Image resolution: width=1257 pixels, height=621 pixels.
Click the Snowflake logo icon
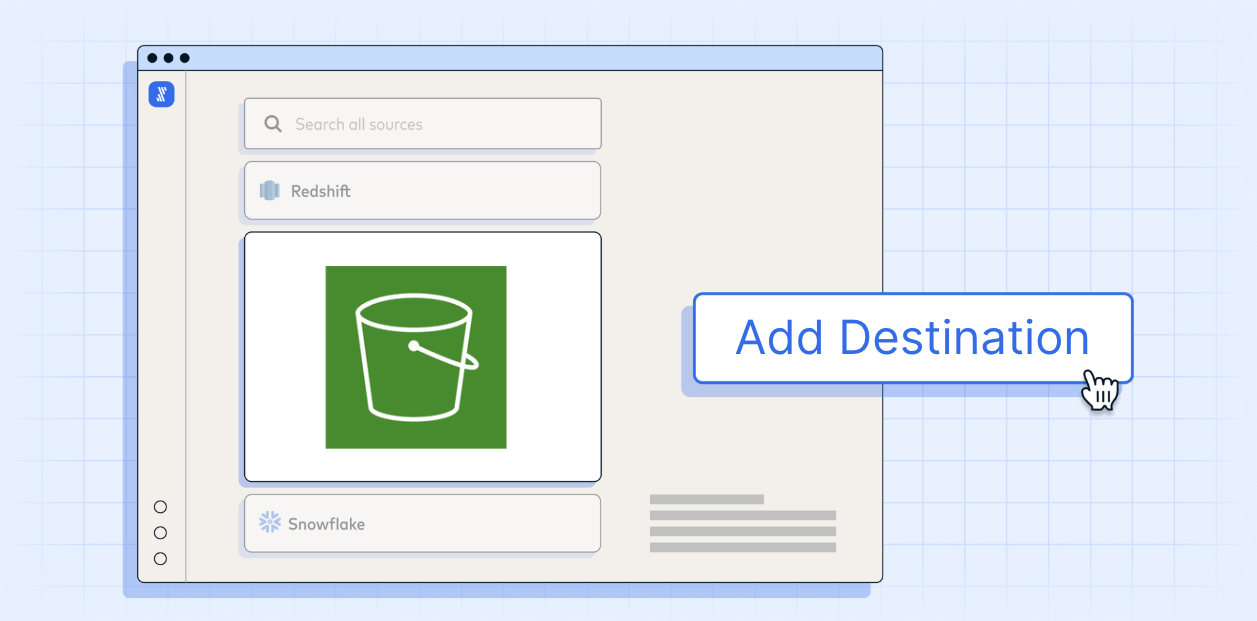pyautogui.click(x=270, y=522)
